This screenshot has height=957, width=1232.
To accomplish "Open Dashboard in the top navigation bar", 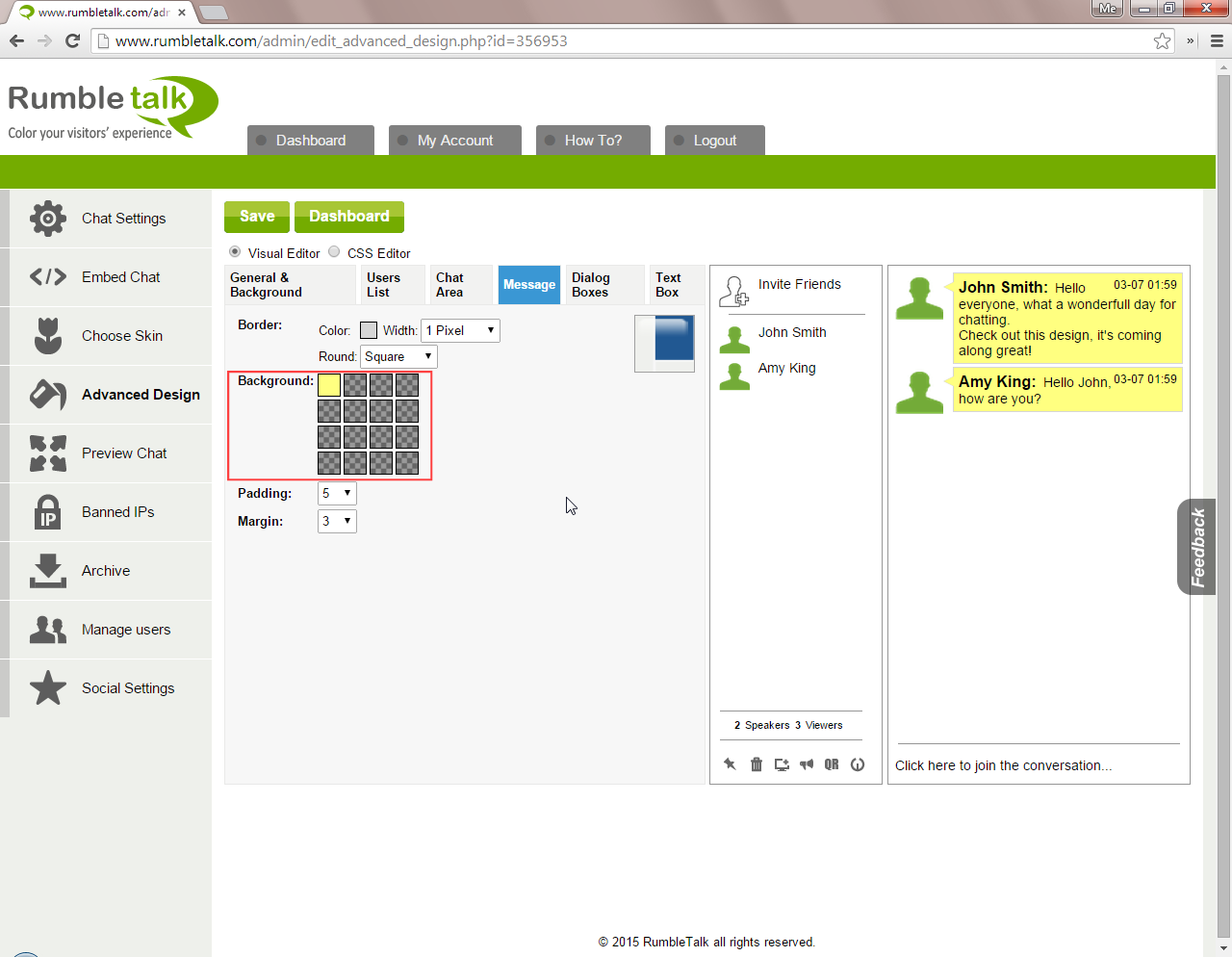I will (x=310, y=141).
